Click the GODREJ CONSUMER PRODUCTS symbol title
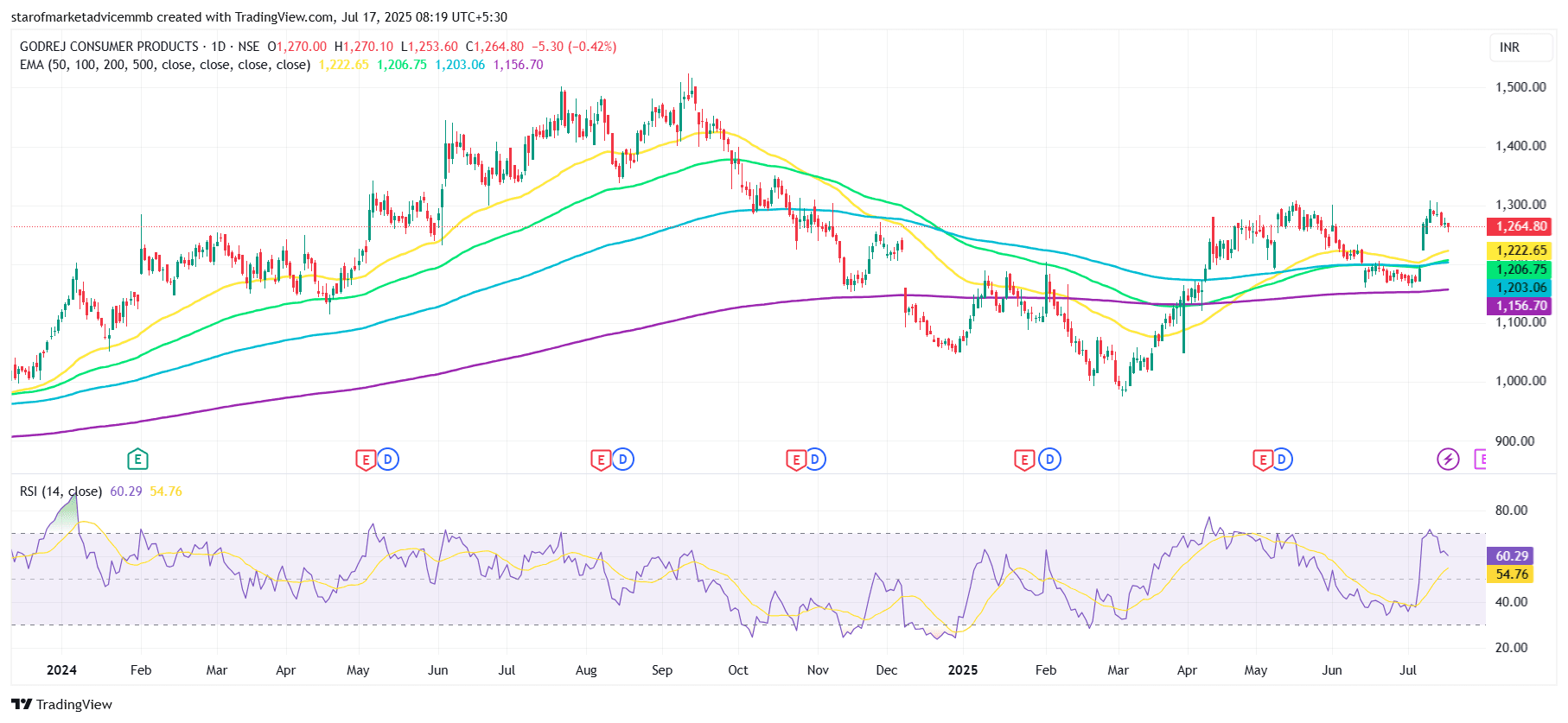 pos(109,47)
